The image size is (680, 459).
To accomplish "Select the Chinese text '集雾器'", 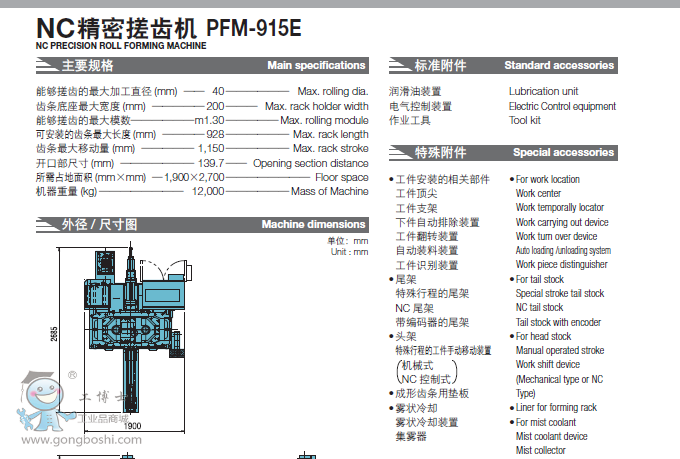I will [x=411, y=436].
